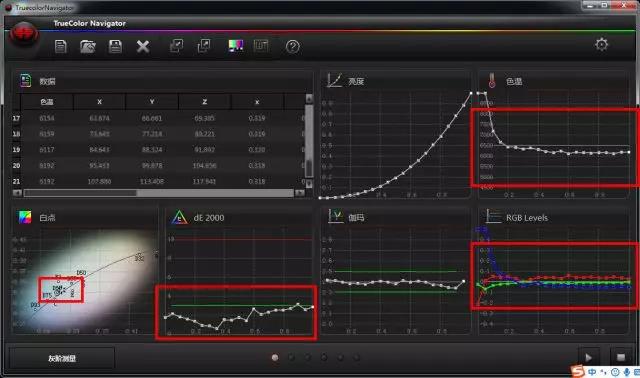The height and width of the screenshot is (378, 640).
Task: Select the last page indicator dot
Action: (356, 358)
